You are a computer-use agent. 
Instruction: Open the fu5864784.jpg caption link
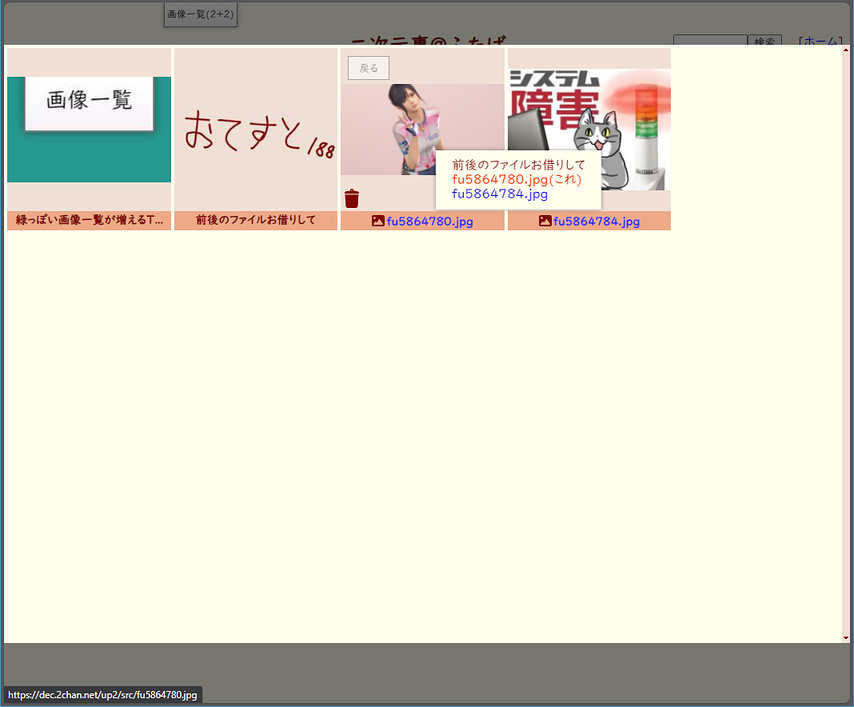point(596,221)
